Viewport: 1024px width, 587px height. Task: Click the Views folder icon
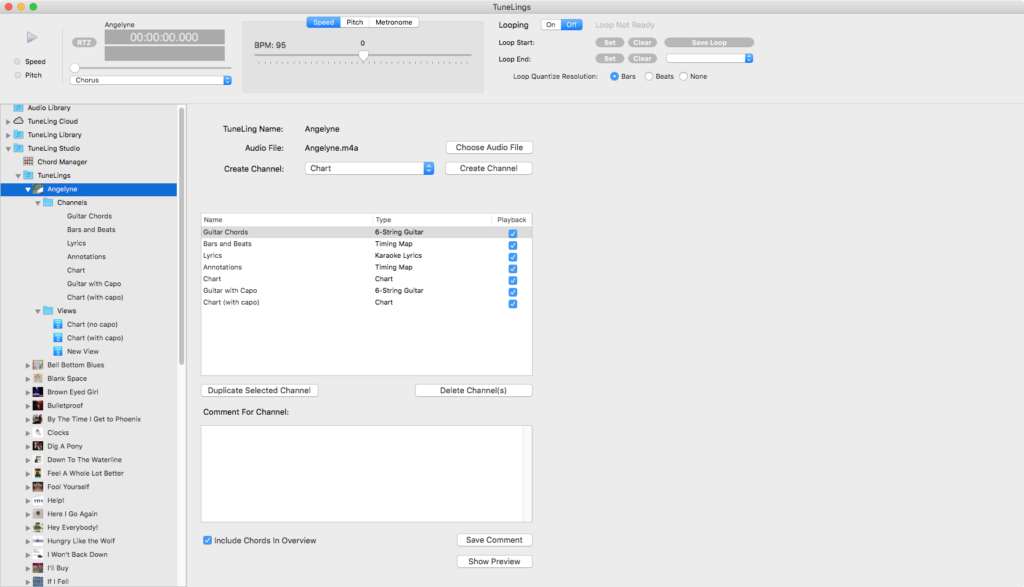click(x=48, y=311)
